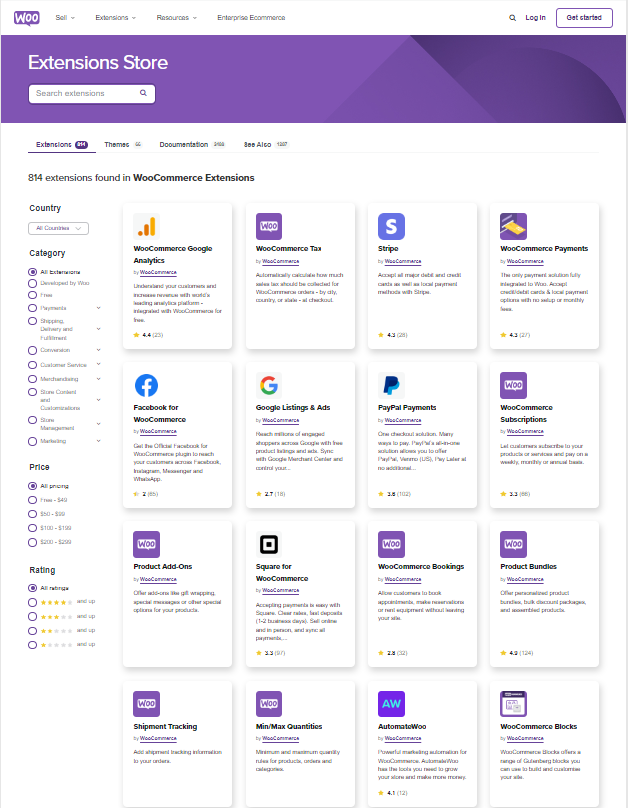Click the Product Add-Ons Woo icon
The width and height of the screenshot is (628, 808).
point(146,544)
